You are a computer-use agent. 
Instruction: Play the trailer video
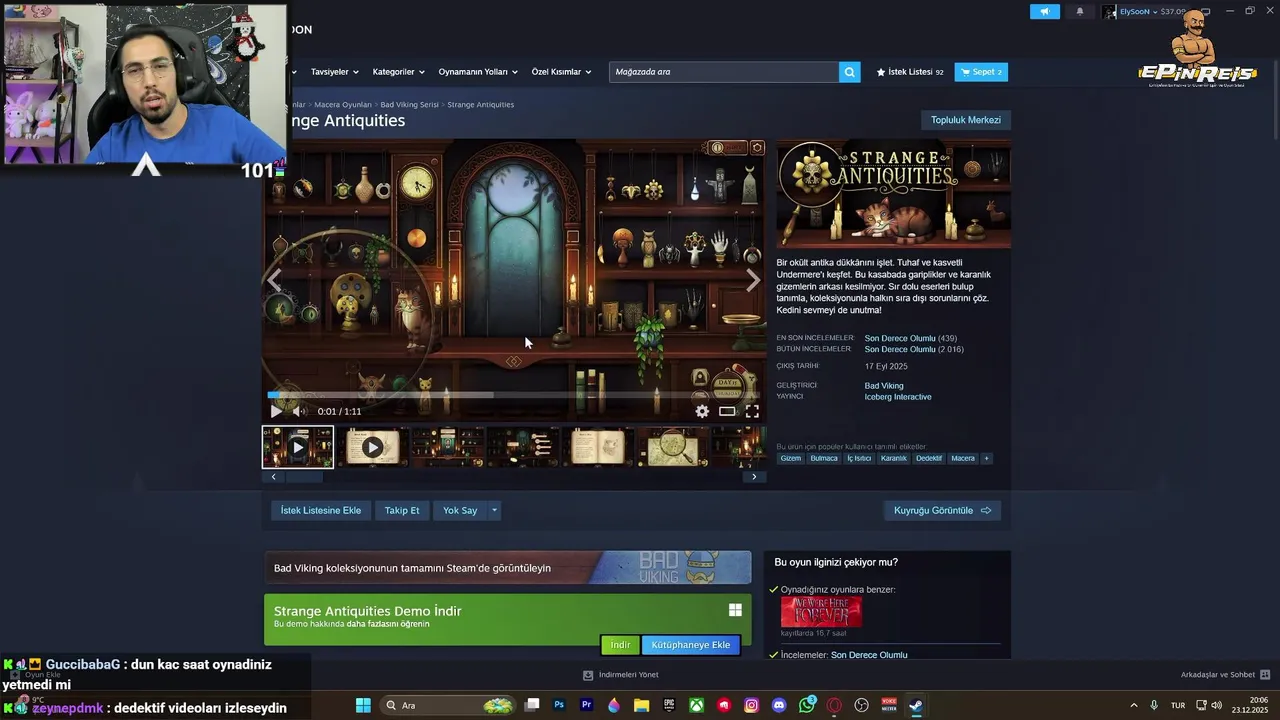[276, 411]
